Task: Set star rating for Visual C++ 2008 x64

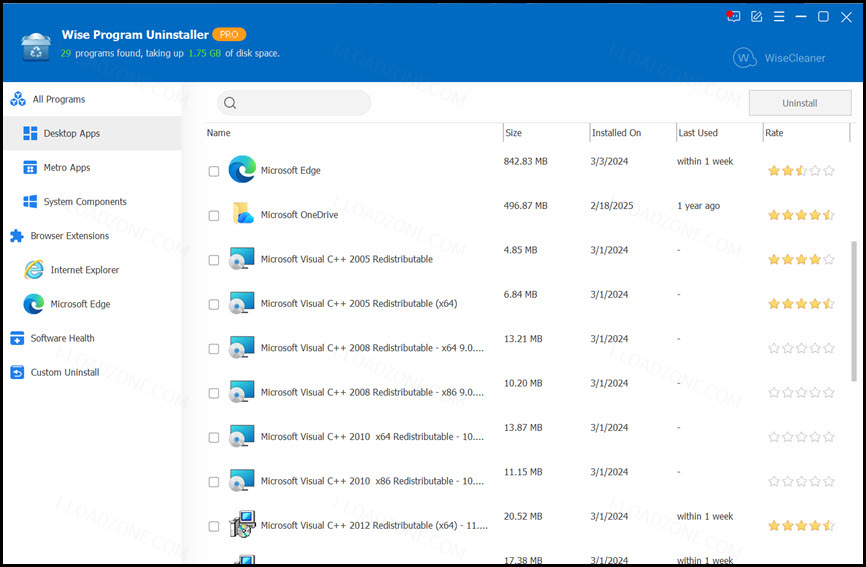Action: coord(801,348)
